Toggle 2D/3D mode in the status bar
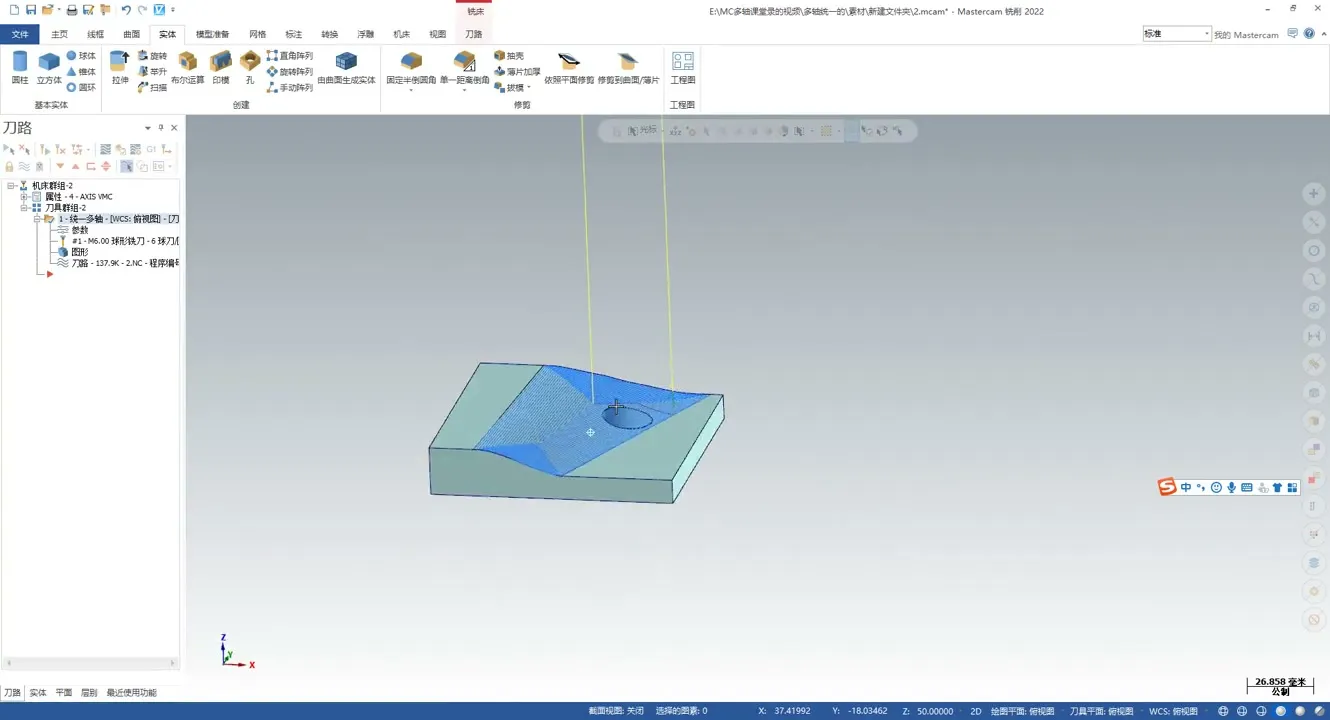Screen dimensions: 1330x720 975,711
